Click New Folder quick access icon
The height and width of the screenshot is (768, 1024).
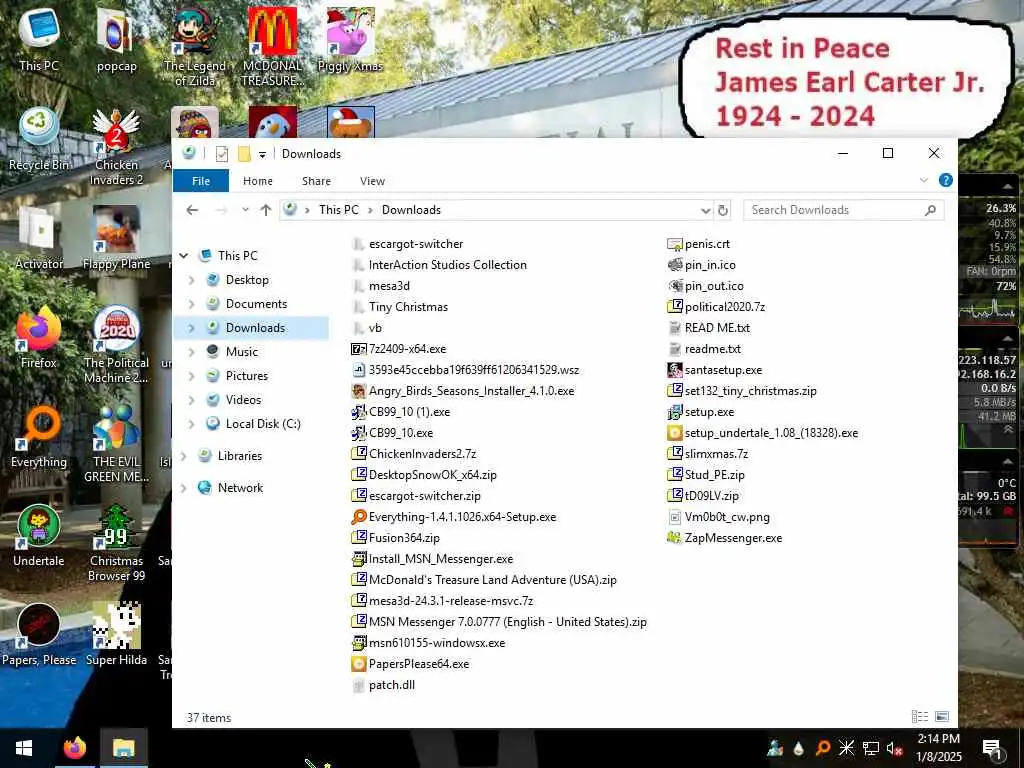pyautogui.click(x=244, y=153)
